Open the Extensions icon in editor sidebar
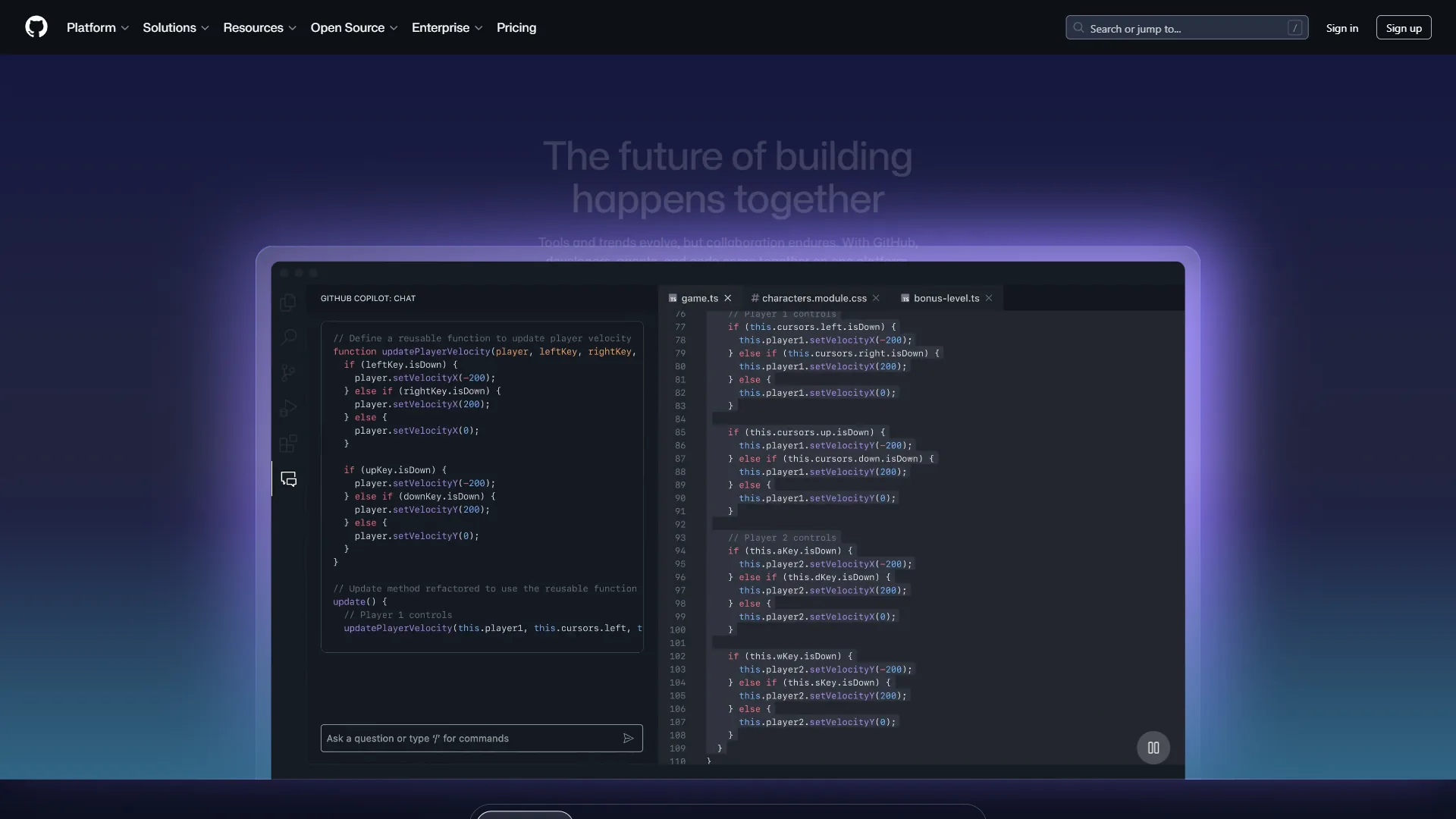 coord(288,444)
